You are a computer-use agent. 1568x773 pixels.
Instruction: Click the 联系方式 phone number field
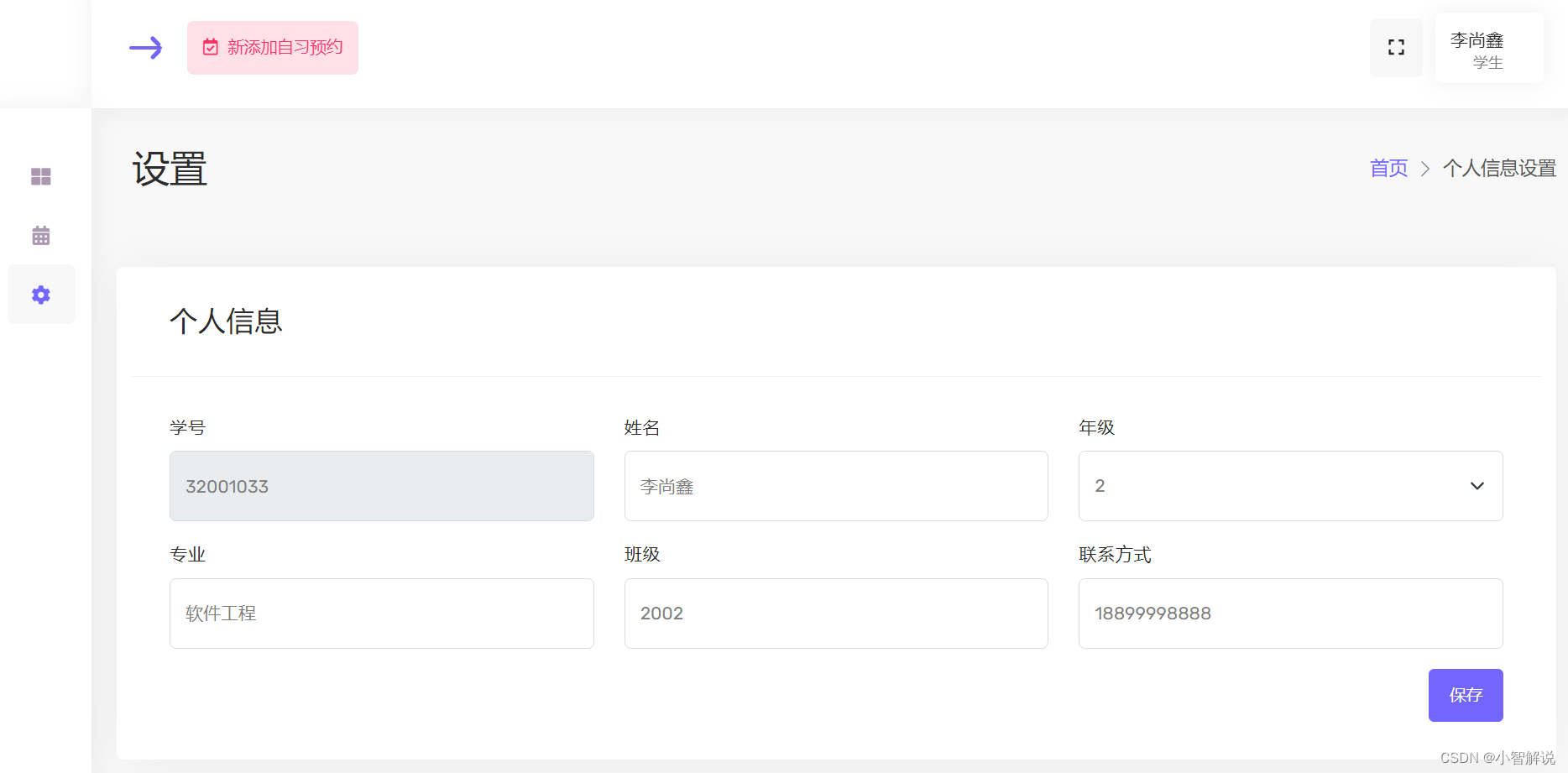pos(1290,614)
